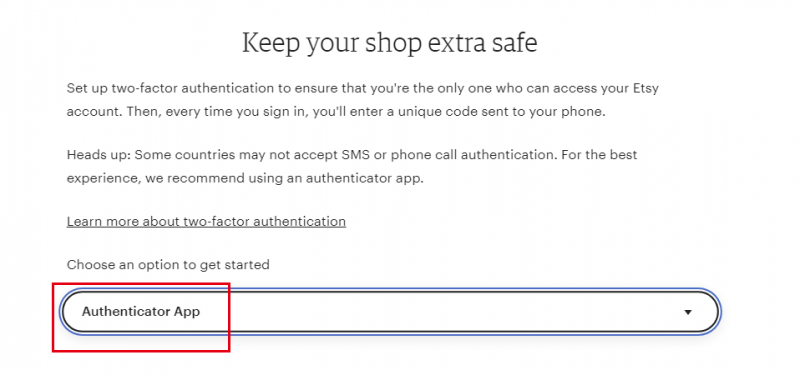Click the empty middle of the option selector

tap(439, 312)
